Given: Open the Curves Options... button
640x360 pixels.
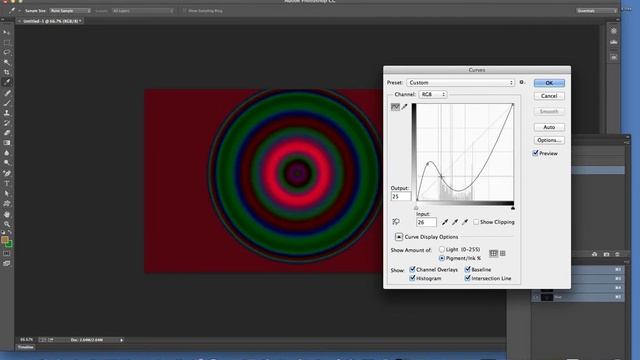Looking at the screenshot, I should [549, 140].
